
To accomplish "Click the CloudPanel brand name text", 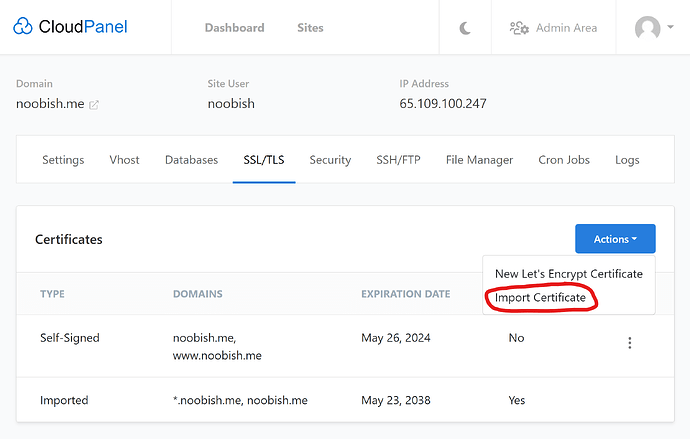I will [83, 27].
